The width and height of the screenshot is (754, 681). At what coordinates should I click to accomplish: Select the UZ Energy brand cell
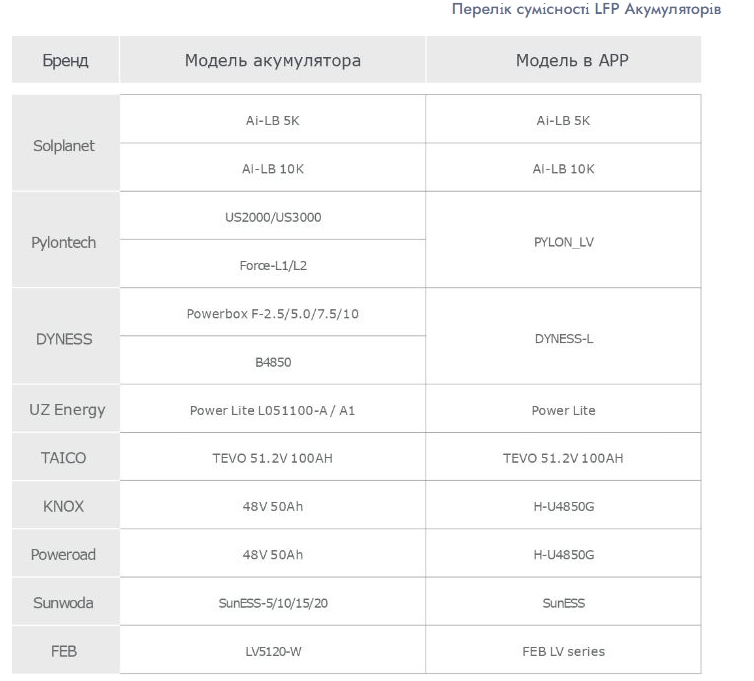(67, 410)
